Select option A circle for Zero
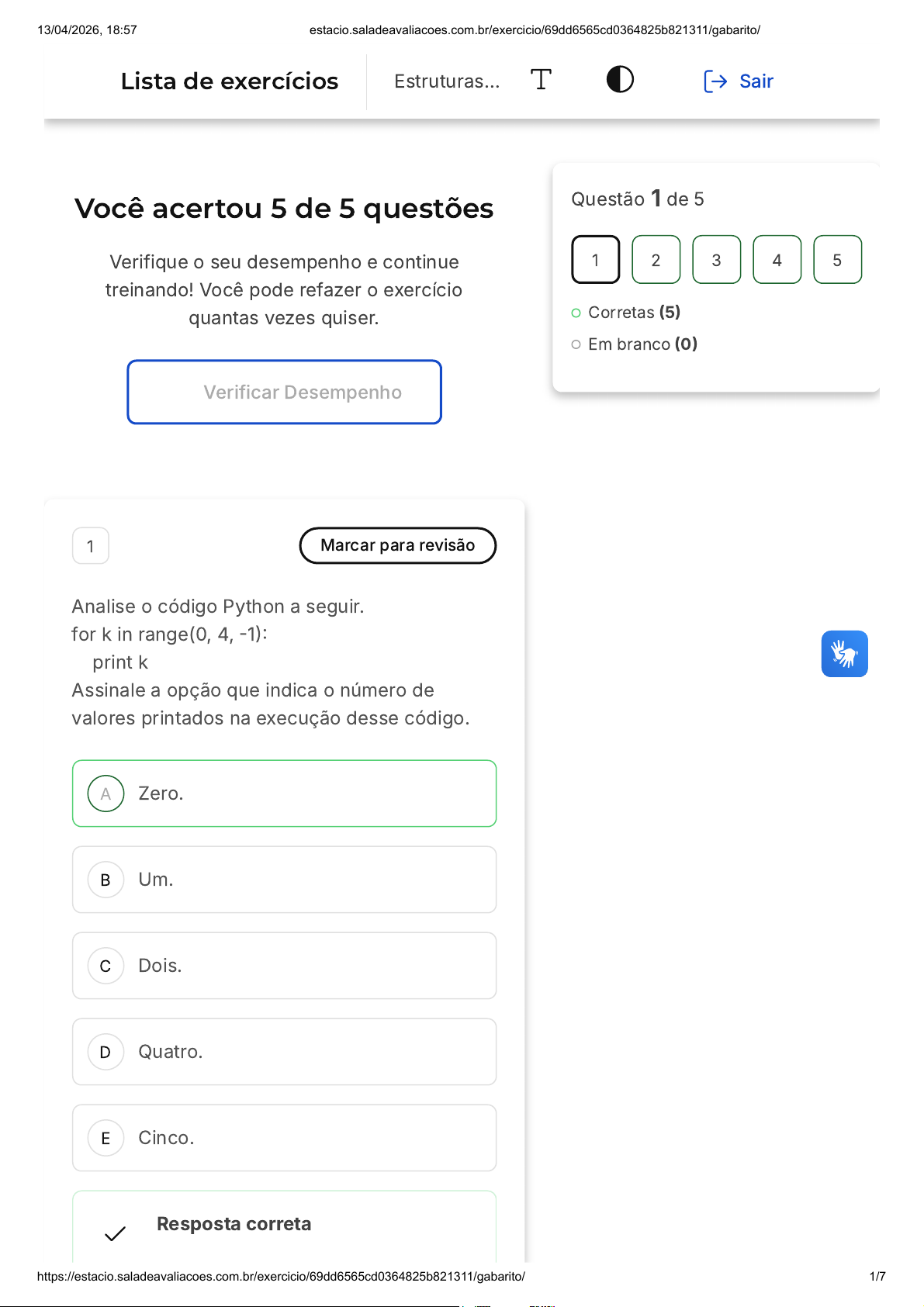 point(106,794)
